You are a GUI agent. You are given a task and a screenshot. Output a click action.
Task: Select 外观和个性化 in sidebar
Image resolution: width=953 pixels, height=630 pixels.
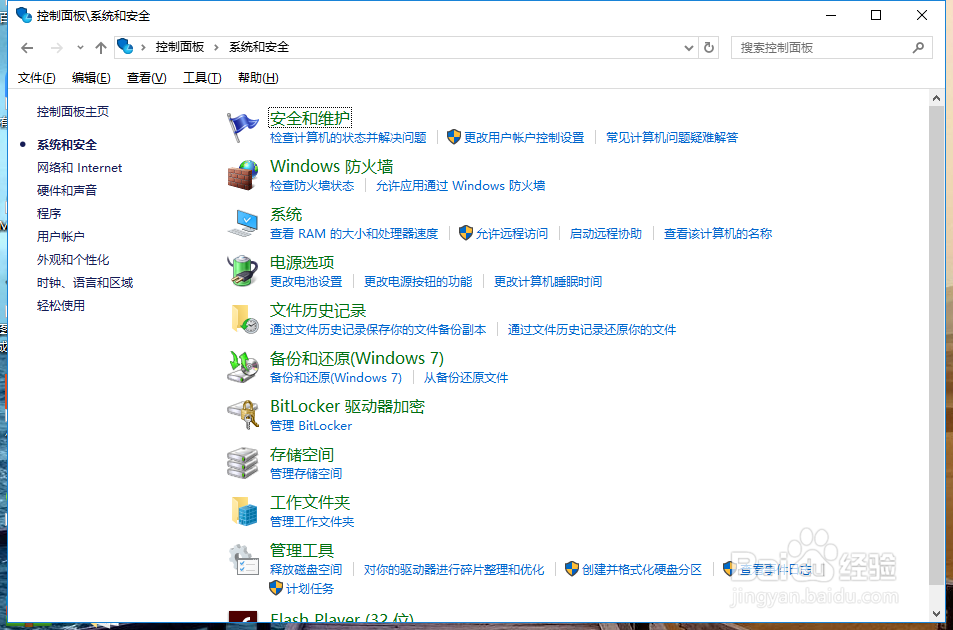(x=73, y=259)
